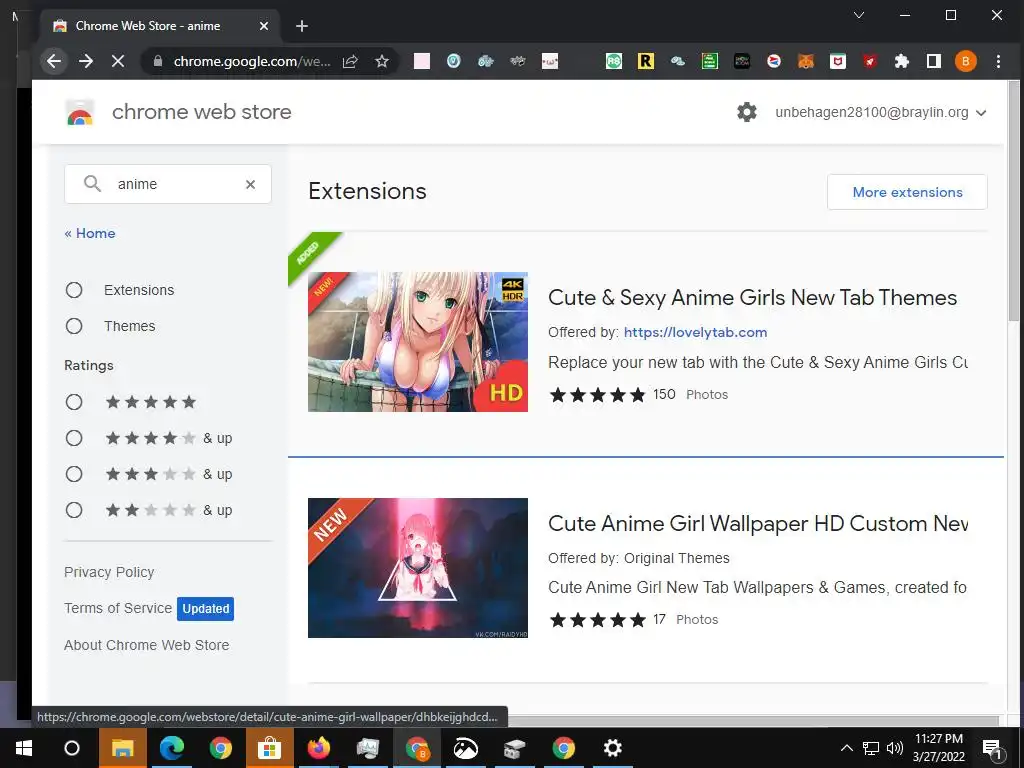Open volume control in system tray
This screenshot has width=1024, height=768.
895,748
